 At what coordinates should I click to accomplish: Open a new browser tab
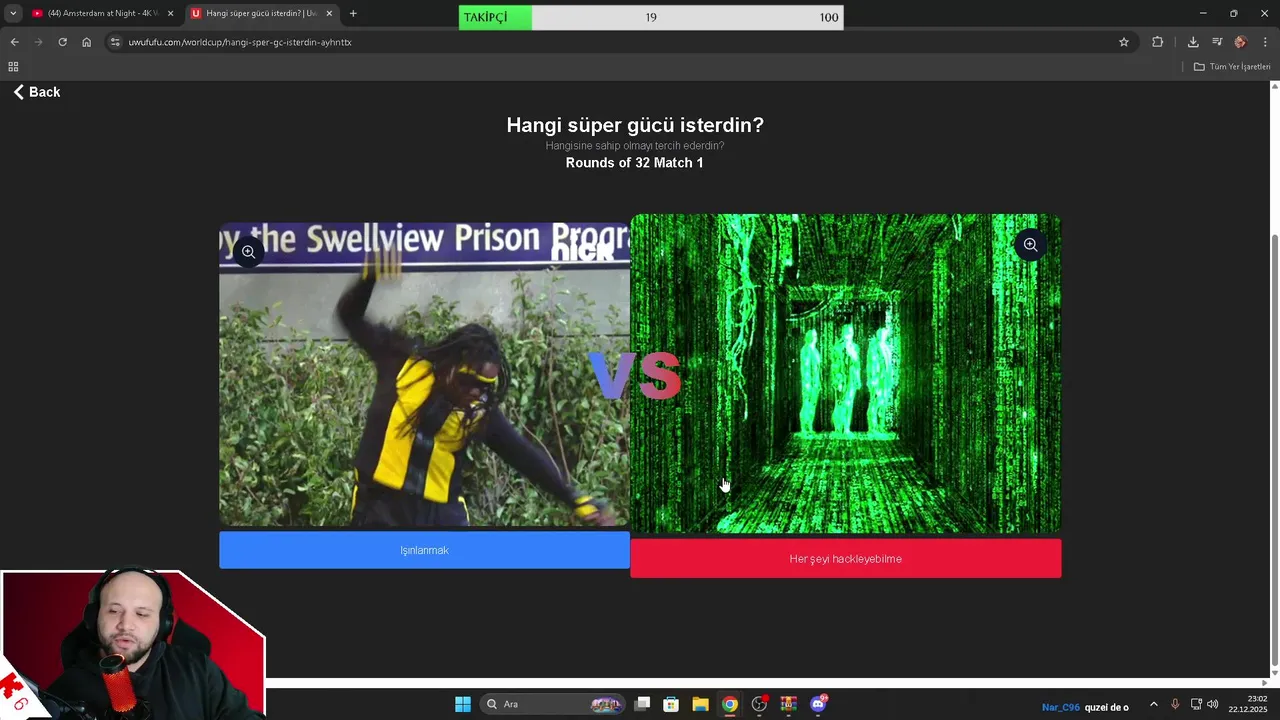coord(353,14)
